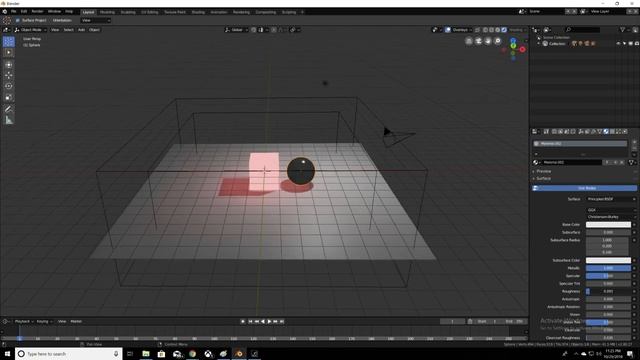Open the Window menu

[x=54, y=11]
